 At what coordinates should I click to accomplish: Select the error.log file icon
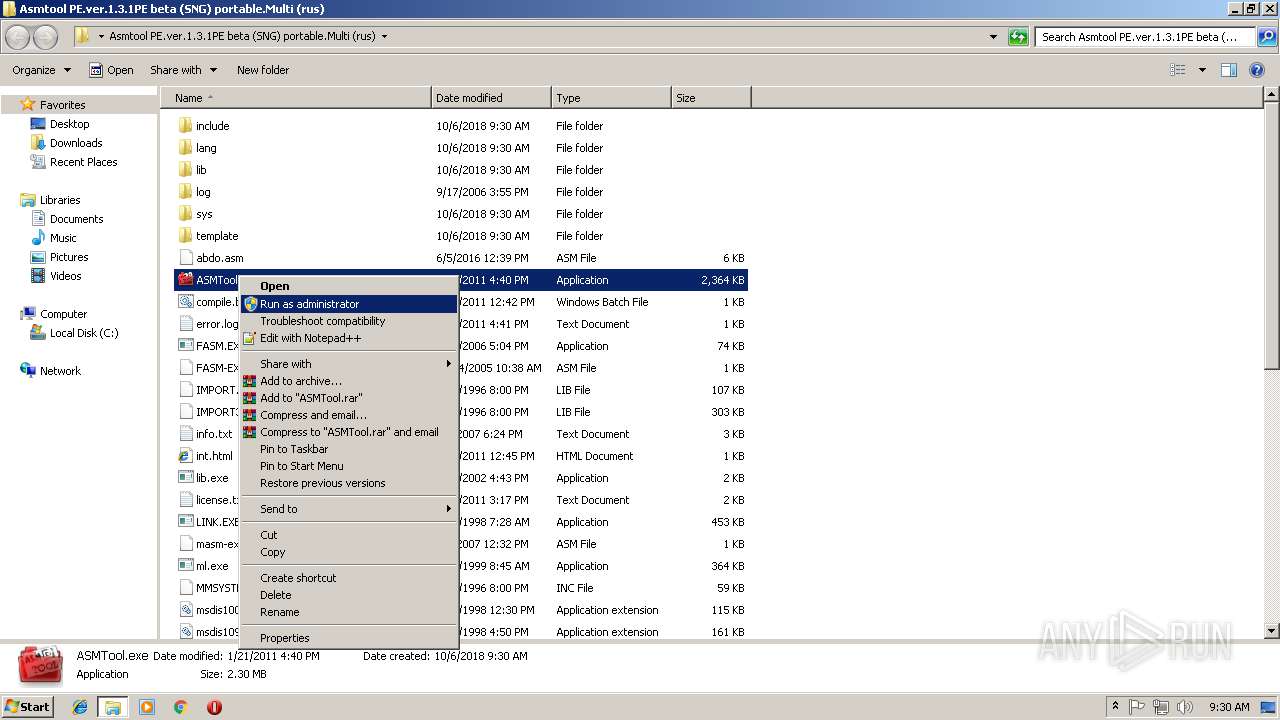click(x=185, y=324)
